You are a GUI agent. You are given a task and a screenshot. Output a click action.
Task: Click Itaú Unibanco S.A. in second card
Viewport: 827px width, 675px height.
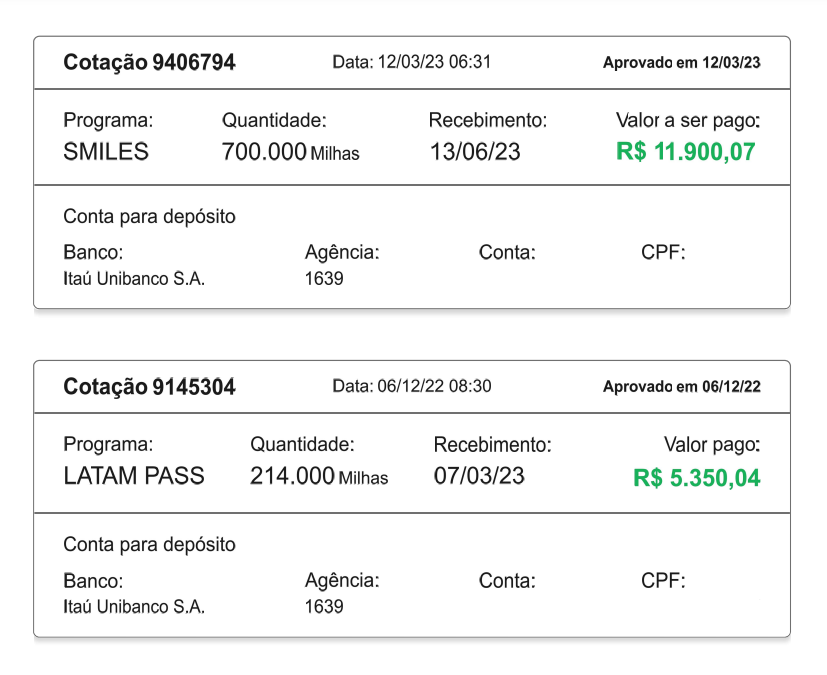(x=134, y=606)
